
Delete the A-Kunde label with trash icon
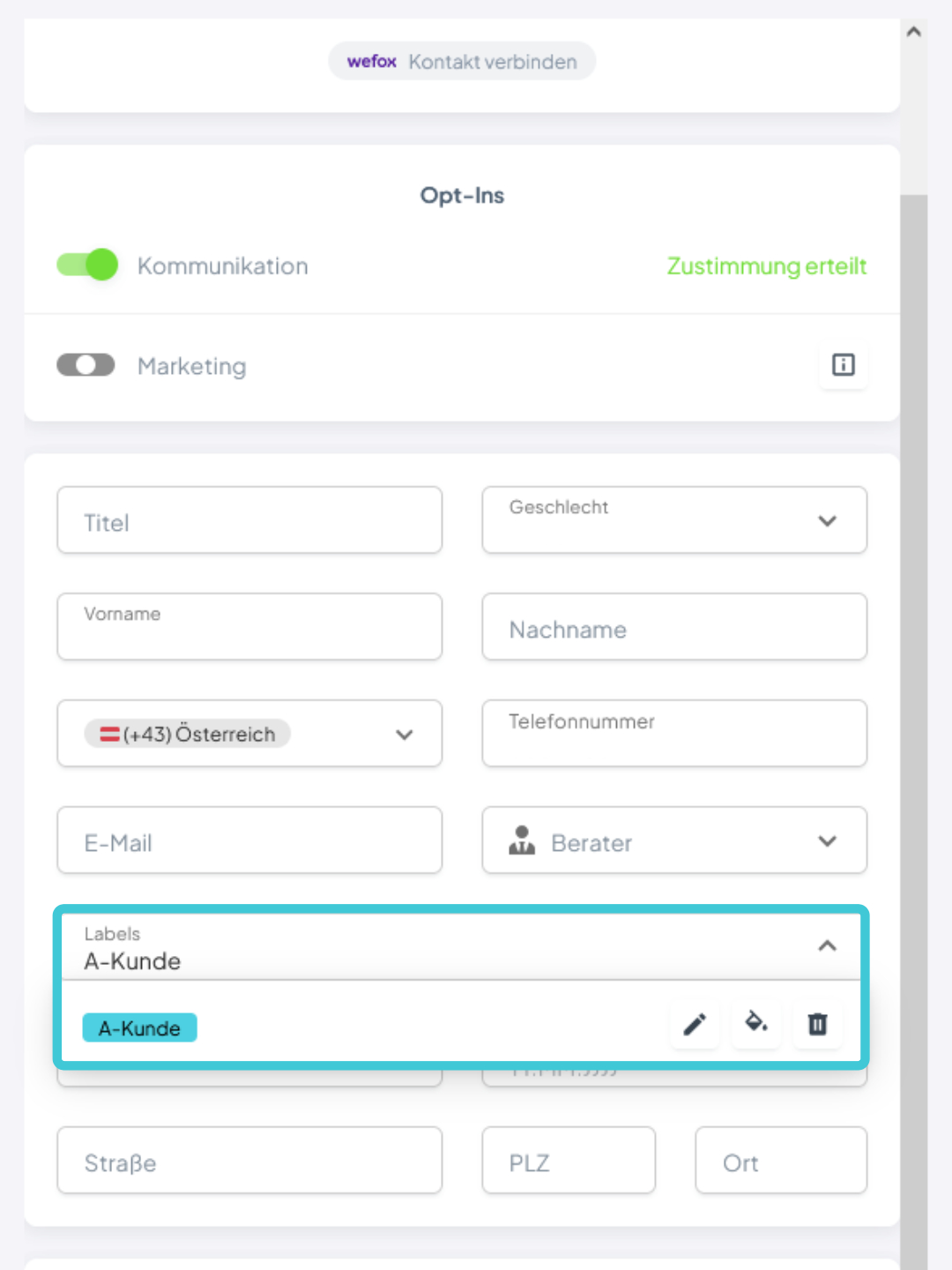coord(817,1024)
